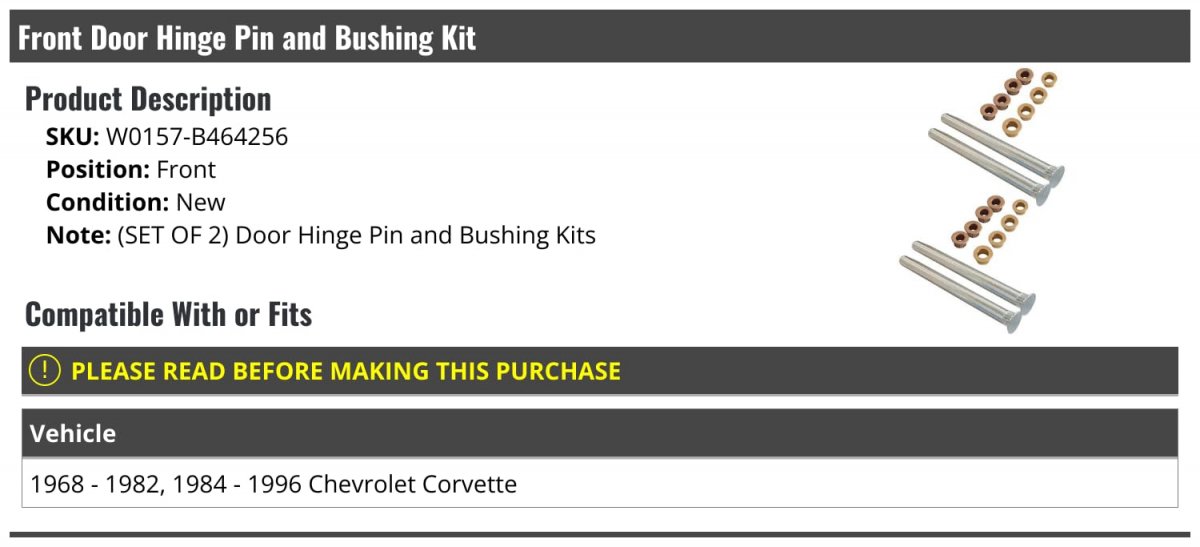This screenshot has width=1200, height=547.
Task: Click the Vehicle table header
Action: click(600, 433)
